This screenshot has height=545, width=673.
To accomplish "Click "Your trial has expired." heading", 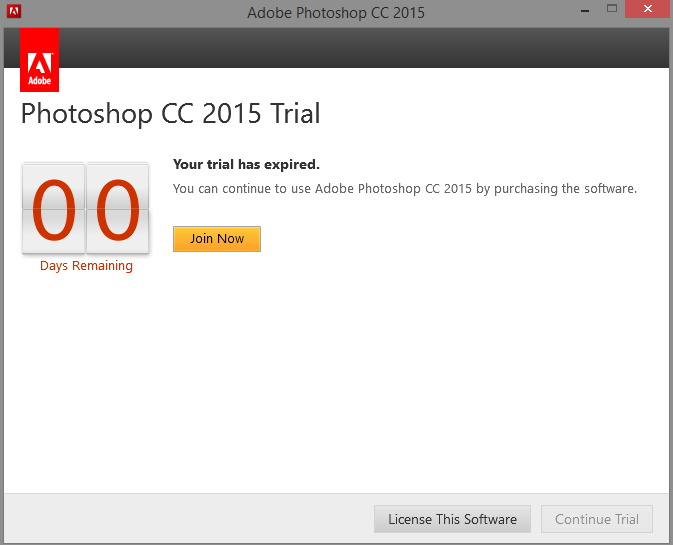I will (246, 164).
